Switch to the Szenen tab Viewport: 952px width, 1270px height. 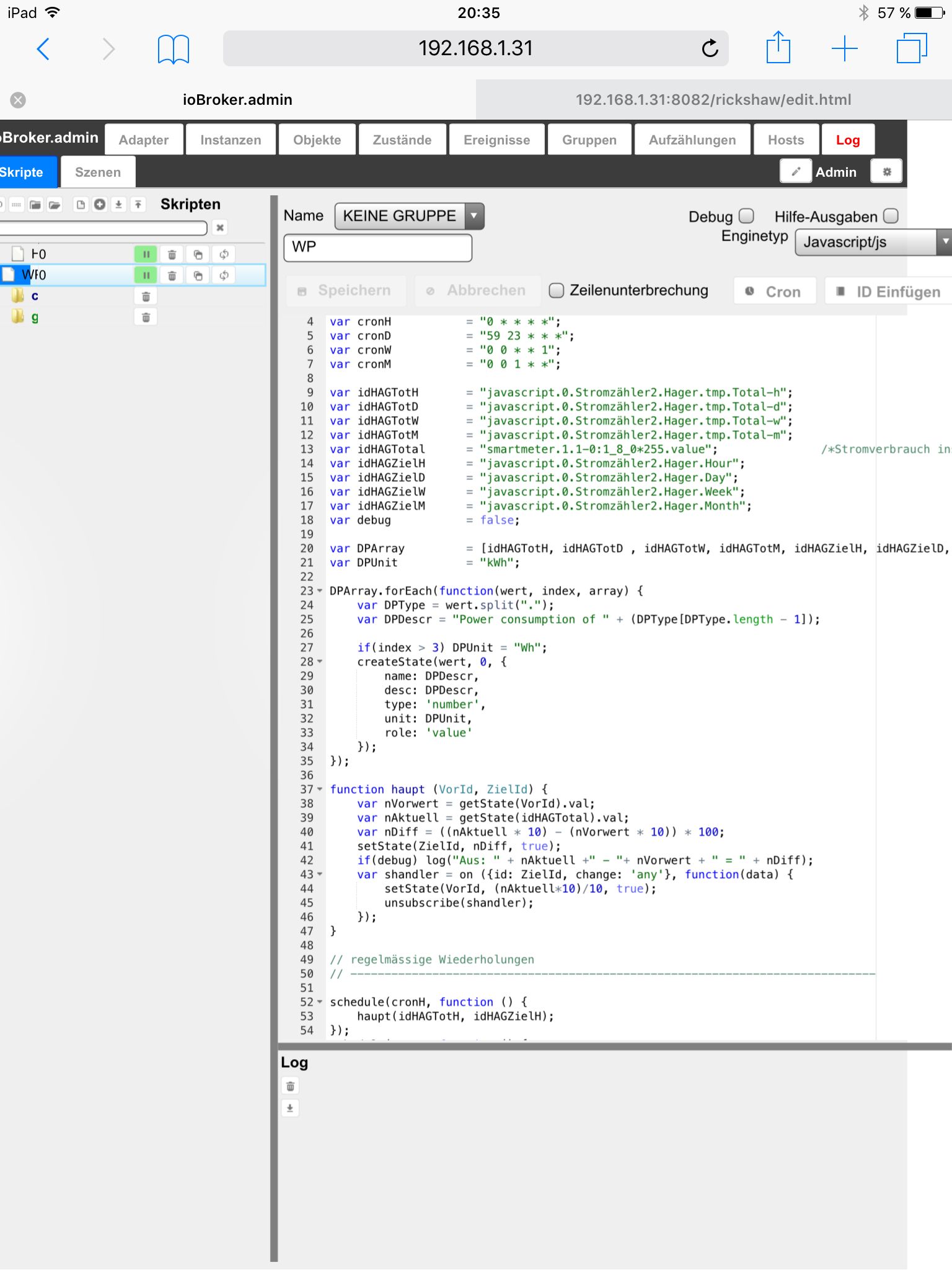point(98,172)
